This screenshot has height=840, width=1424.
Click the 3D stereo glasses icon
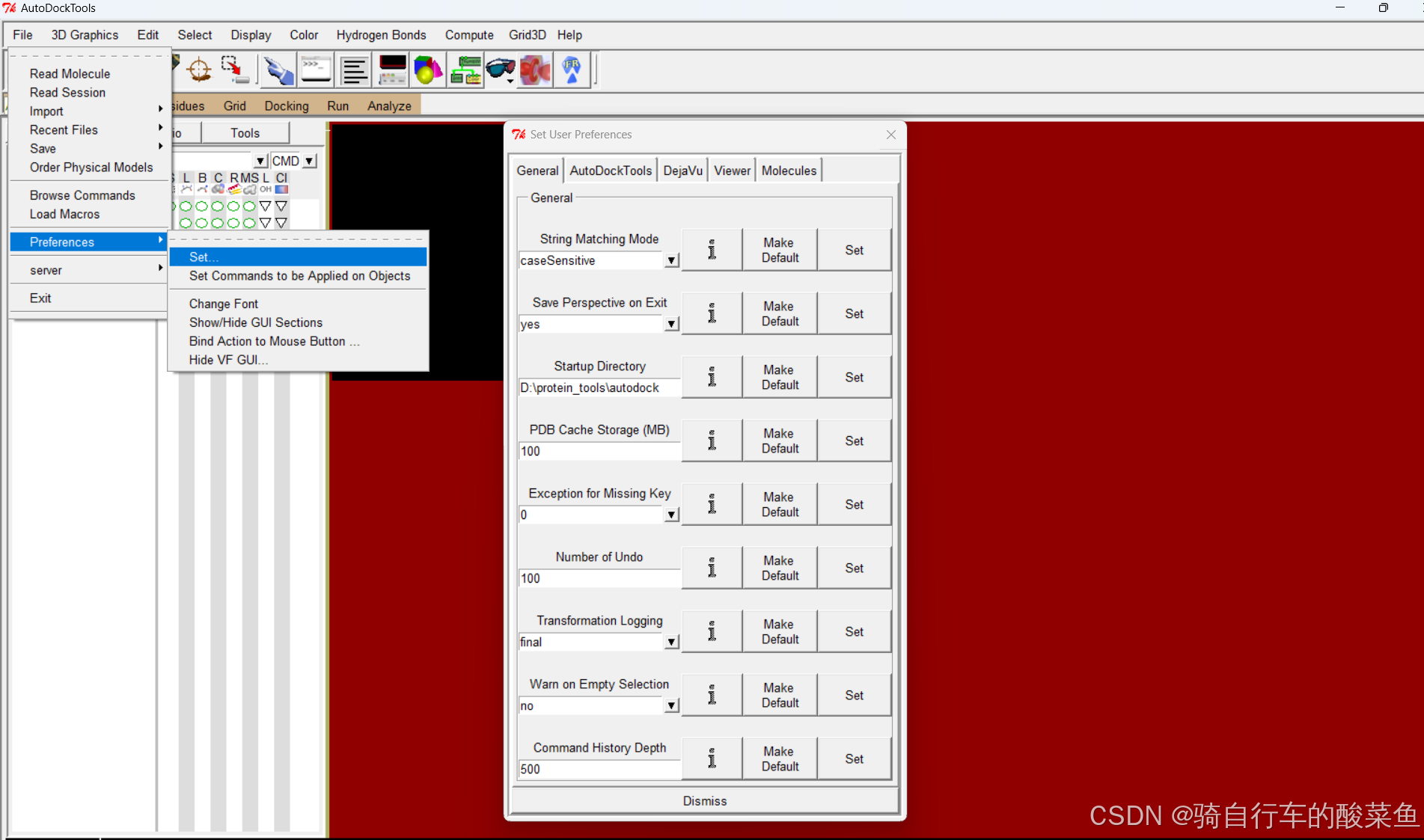(x=500, y=68)
